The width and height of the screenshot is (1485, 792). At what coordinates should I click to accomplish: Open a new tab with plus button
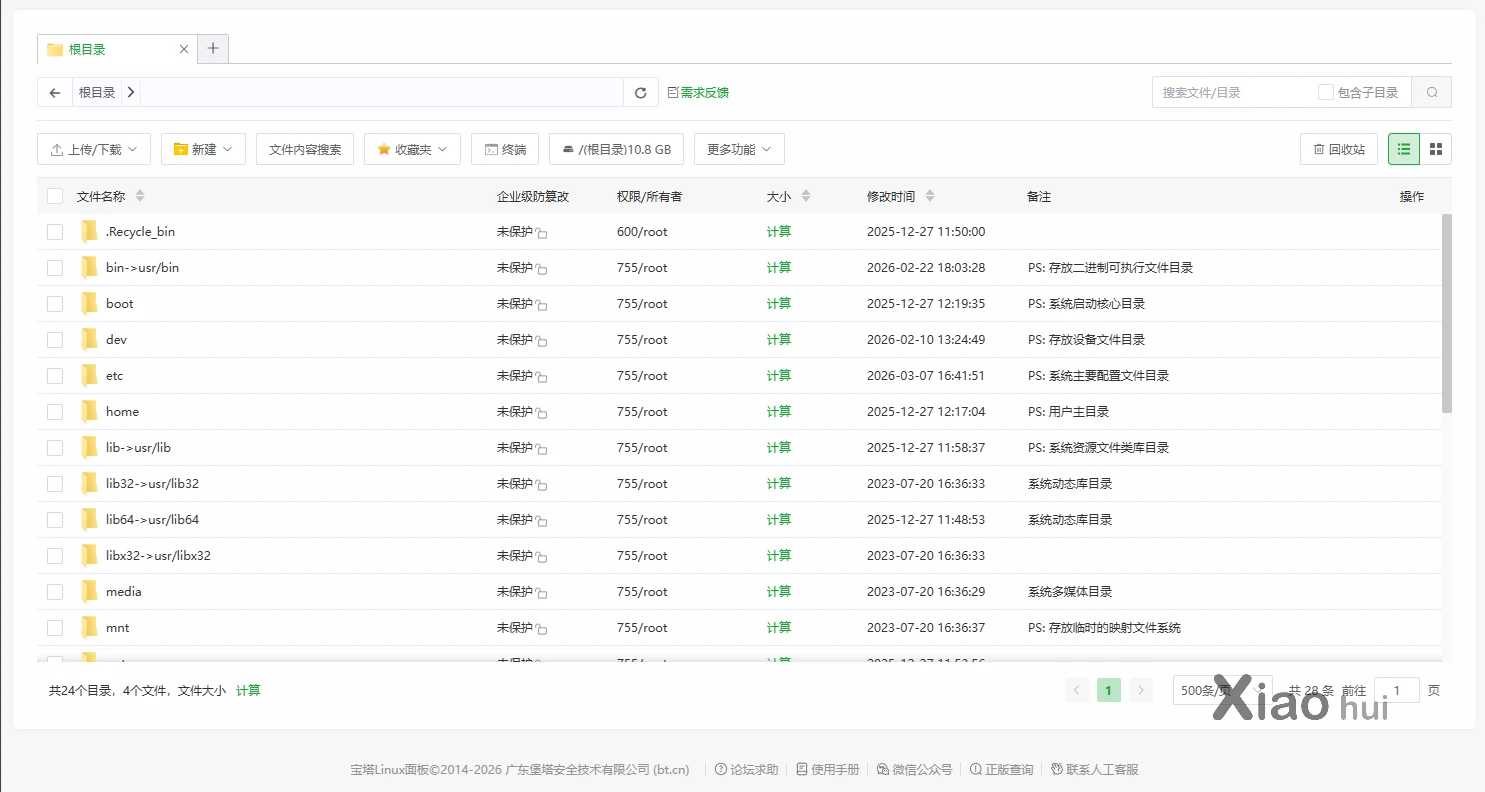213,47
